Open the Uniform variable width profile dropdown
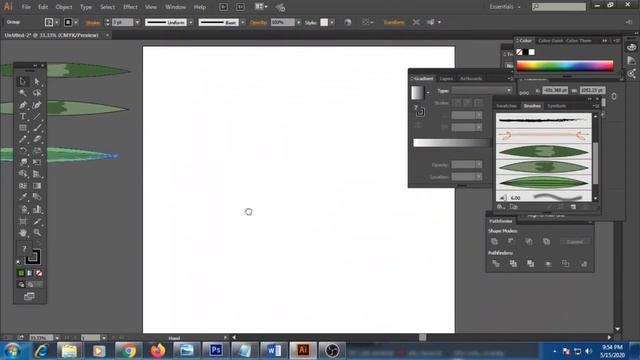This screenshot has width=640, height=360. pyautogui.click(x=191, y=22)
